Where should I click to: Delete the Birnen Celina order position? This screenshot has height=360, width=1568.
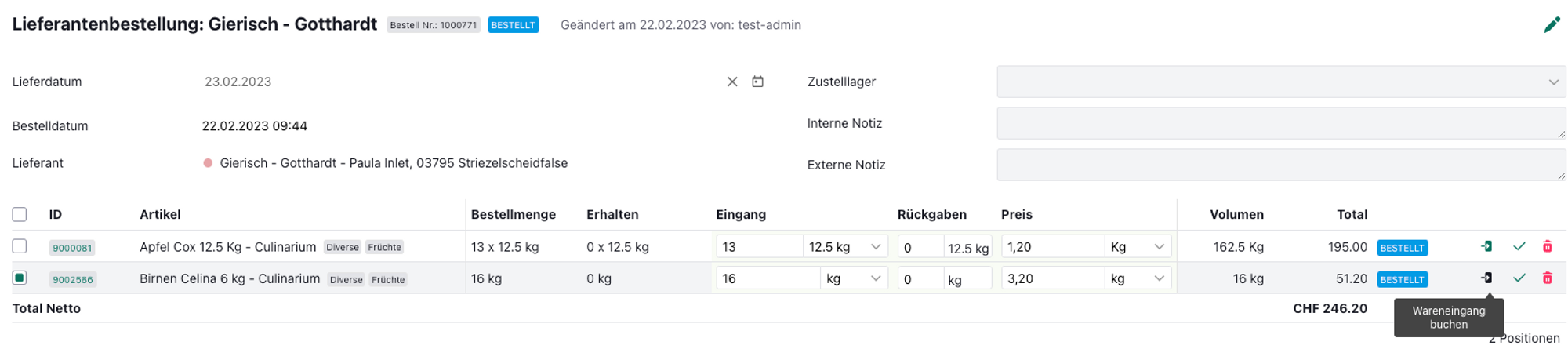pyautogui.click(x=1547, y=278)
